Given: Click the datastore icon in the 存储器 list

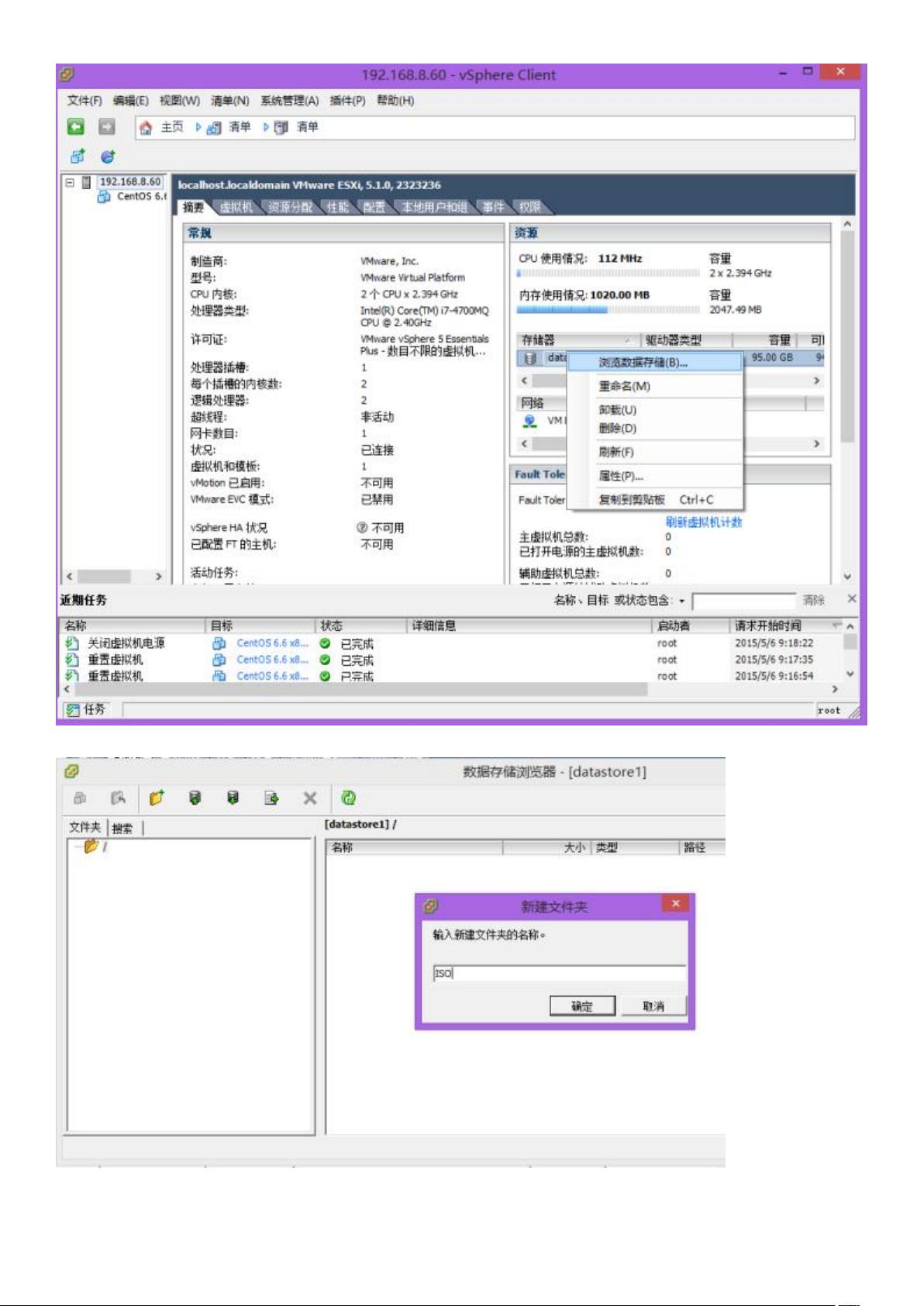Looking at the screenshot, I should point(530,358).
